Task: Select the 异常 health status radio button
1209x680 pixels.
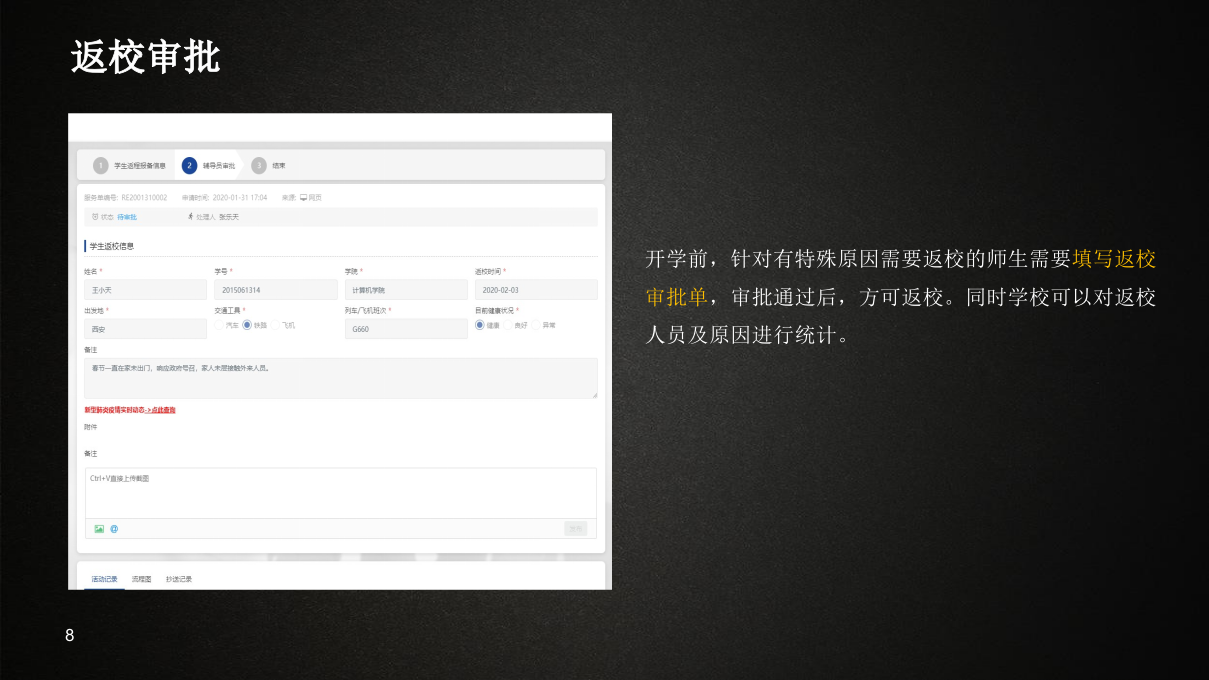Action: (x=535, y=326)
